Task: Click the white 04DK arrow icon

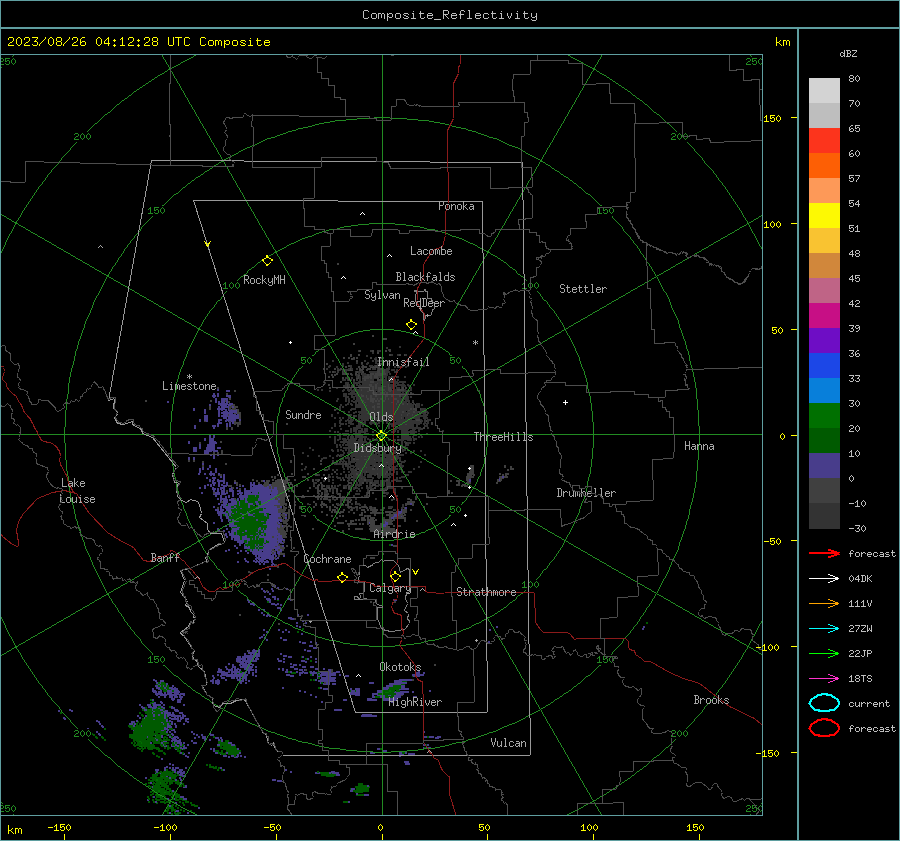Action: [x=824, y=579]
